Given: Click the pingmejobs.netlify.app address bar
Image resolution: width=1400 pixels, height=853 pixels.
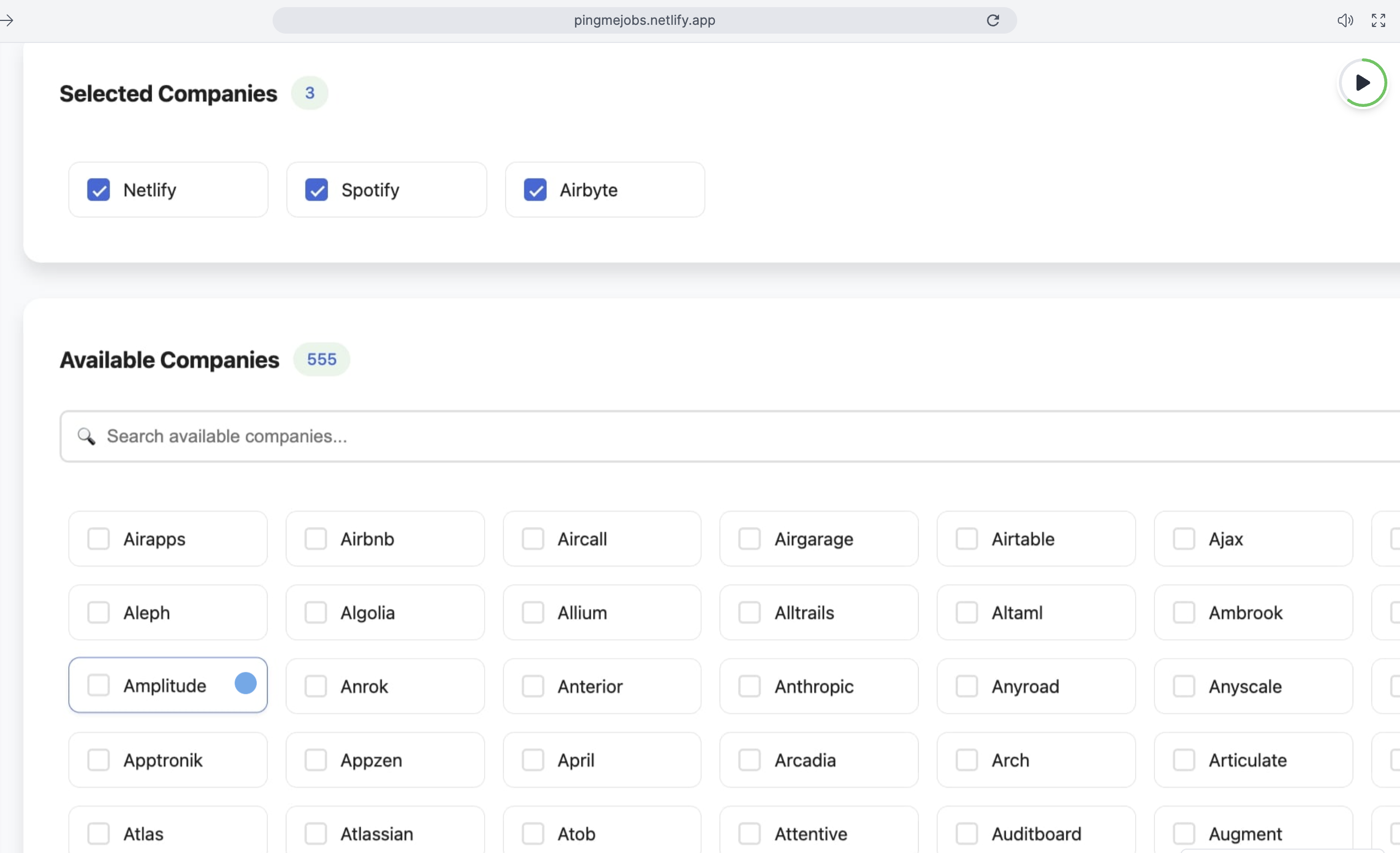Looking at the screenshot, I should click(x=644, y=20).
